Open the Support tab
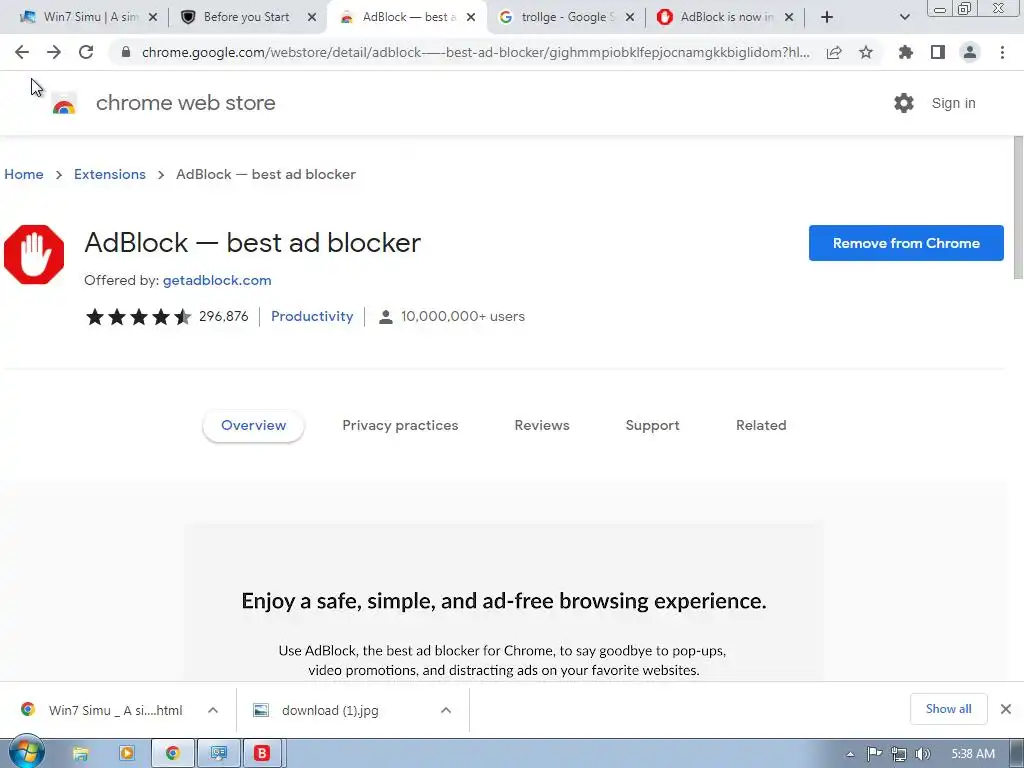Screen dimensions: 1024x768 652,426
